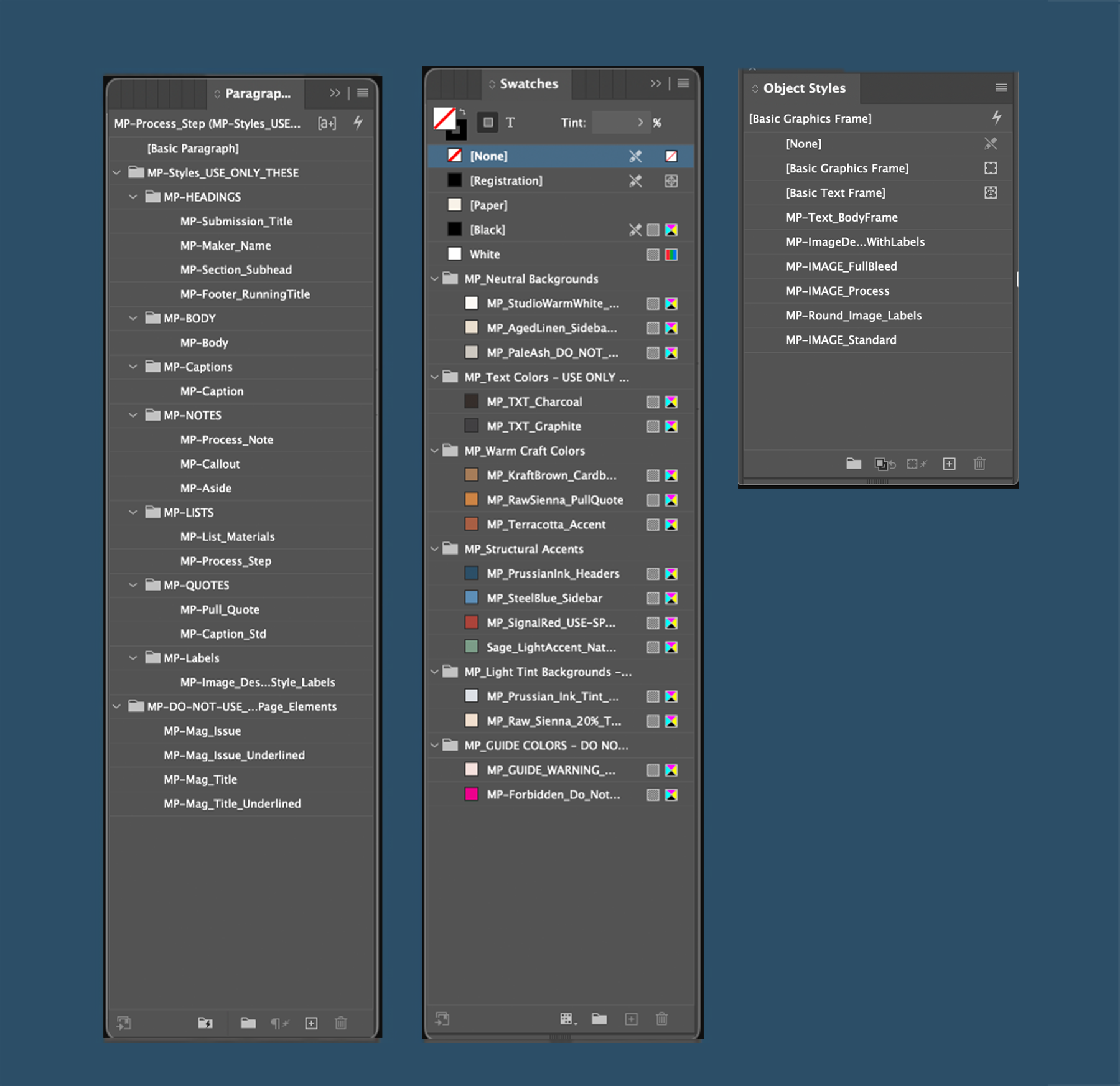Viewport: 1120px width, 1086px height.
Task: Click the delete paragraph style trash icon
Action: [x=341, y=1023]
